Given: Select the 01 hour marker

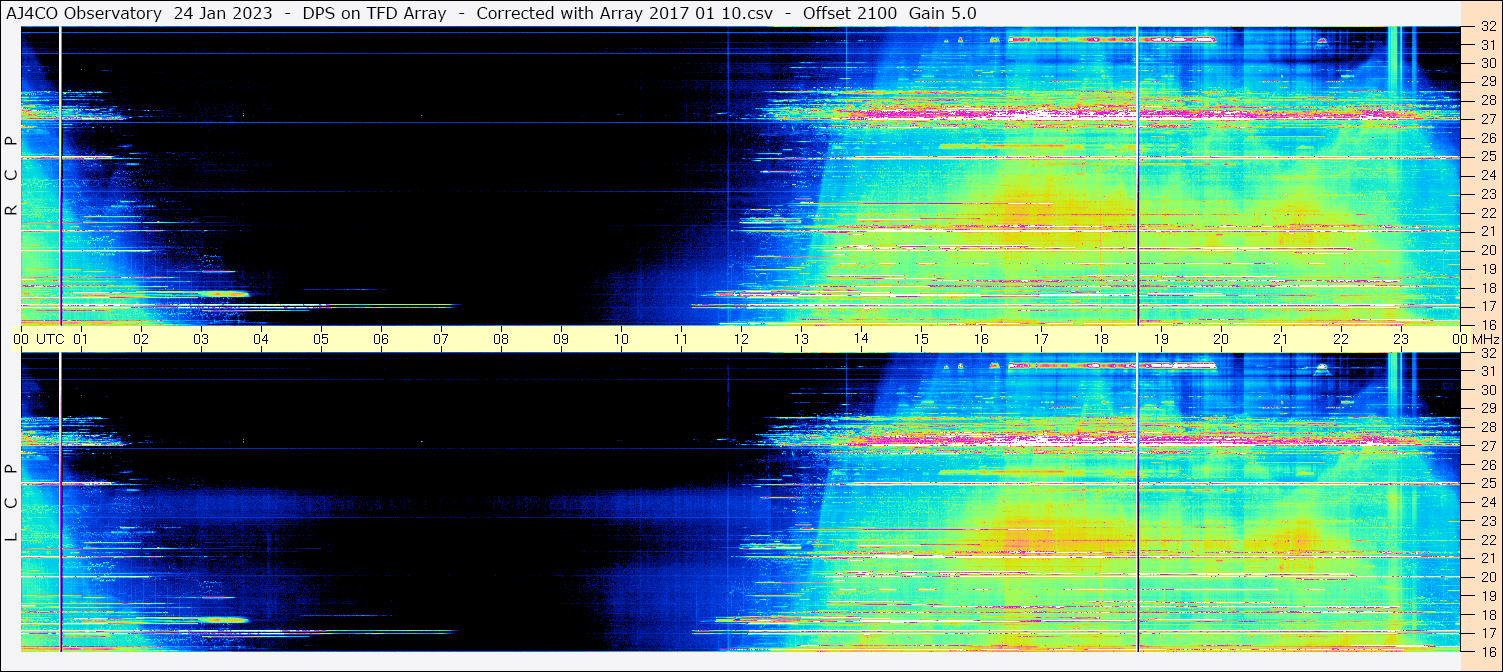Looking at the screenshot, I should point(81,339).
